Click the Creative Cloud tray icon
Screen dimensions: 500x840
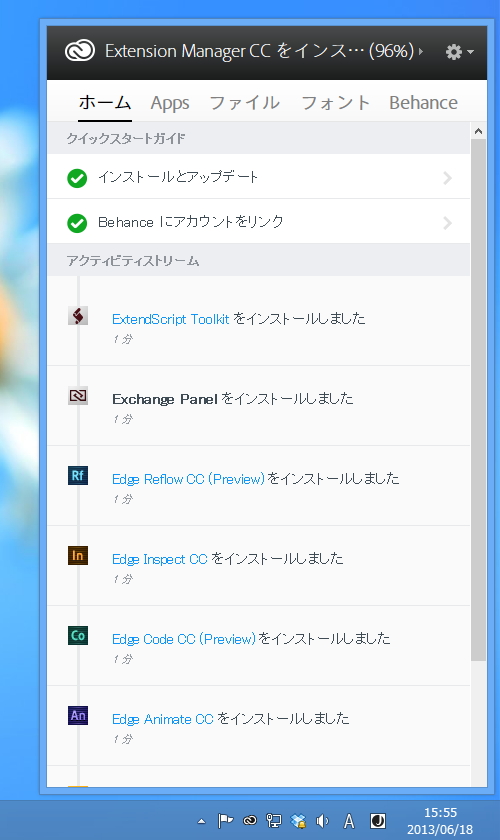tap(249, 821)
